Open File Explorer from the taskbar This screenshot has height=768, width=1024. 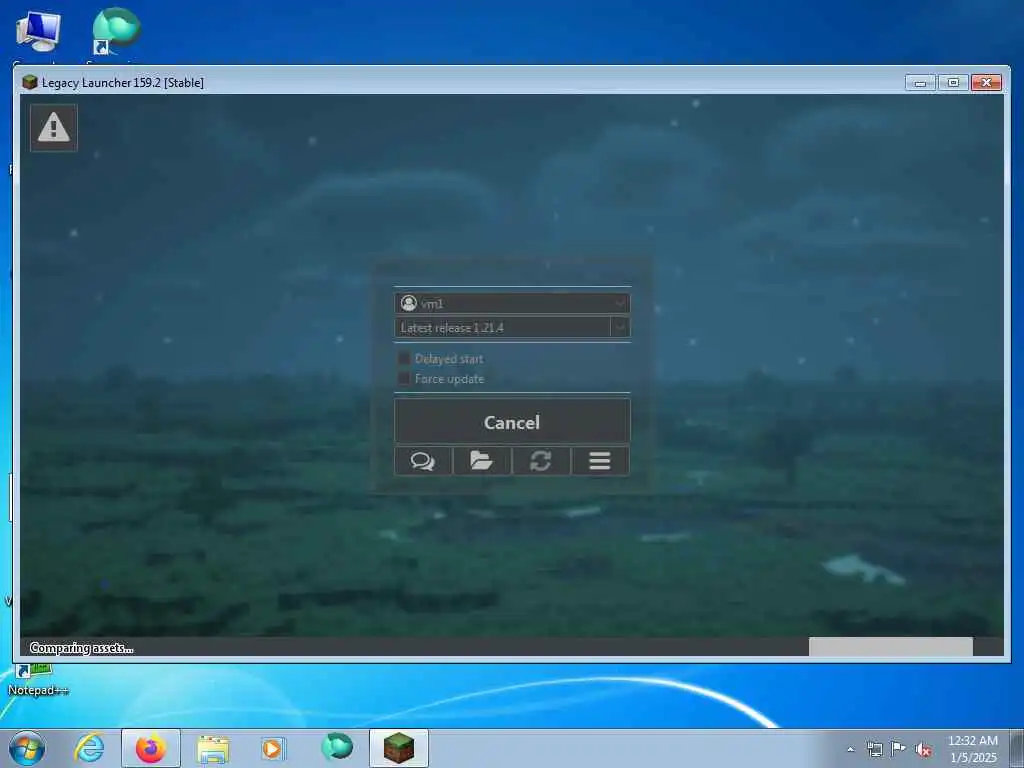tap(213, 749)
